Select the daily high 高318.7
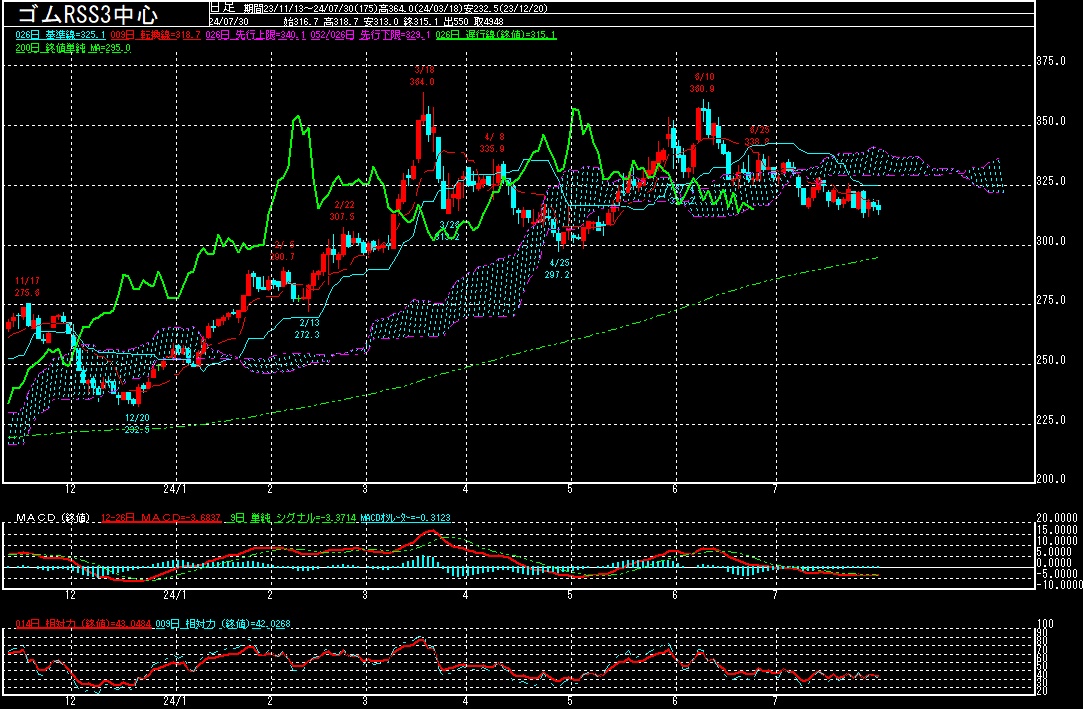The image size is (1083, 709). (x=342, y=21)
